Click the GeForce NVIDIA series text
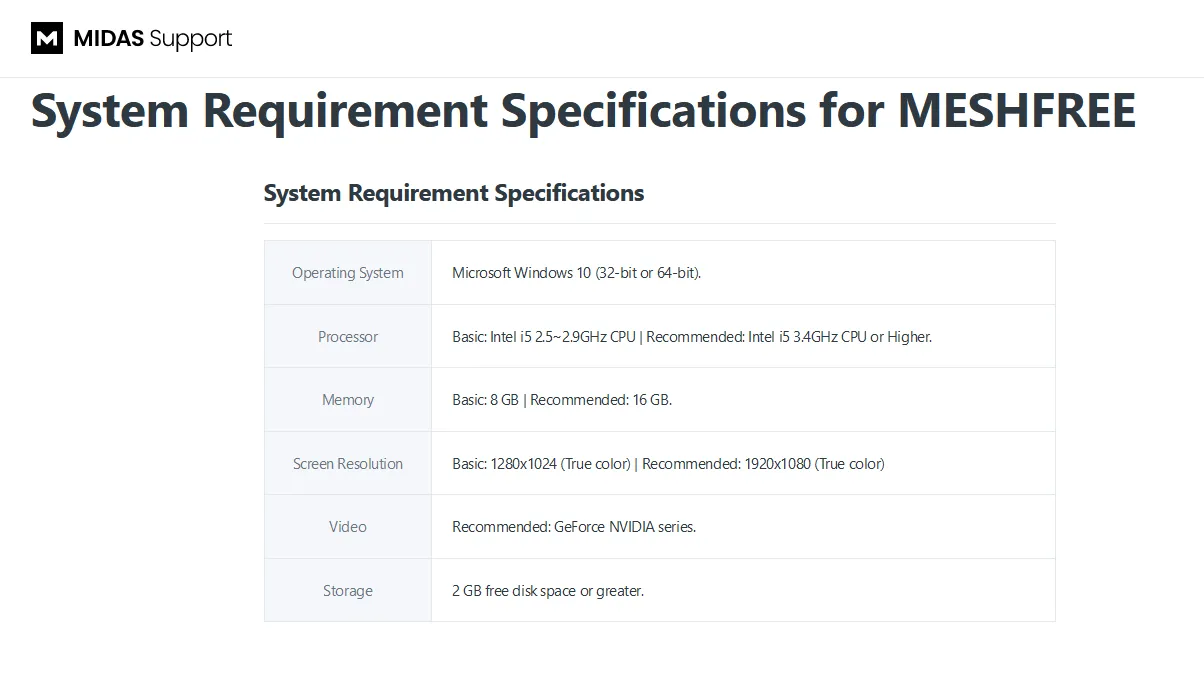Screen dimensions: 1204x683 point(574,527)
